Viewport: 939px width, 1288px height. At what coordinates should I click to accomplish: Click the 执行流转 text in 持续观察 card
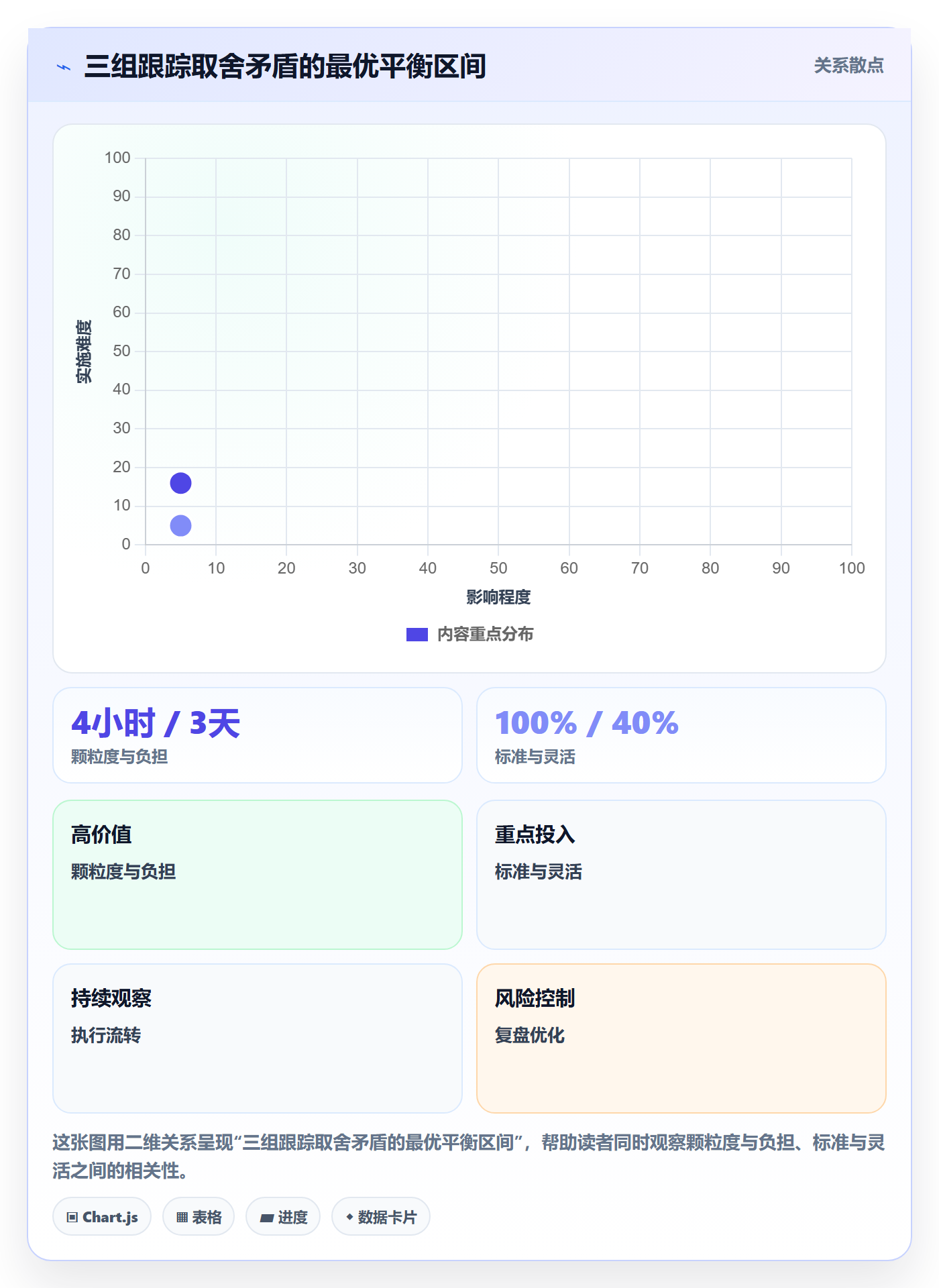click(x=106, y=1035)
